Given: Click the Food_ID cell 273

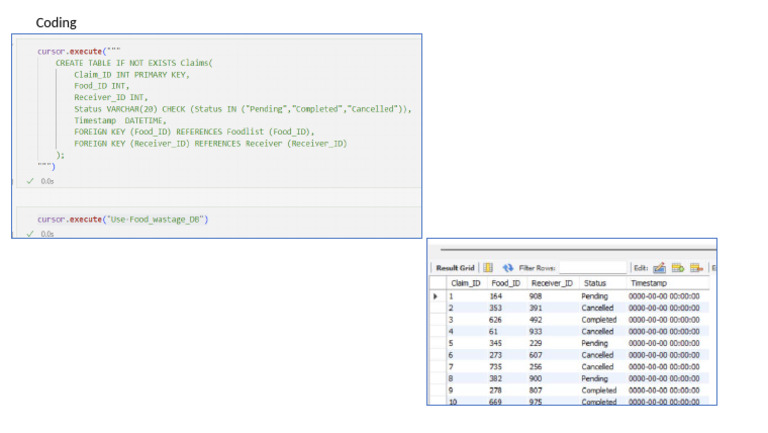Looking at the screenshot, I should pyautogui.click(x=496, y=355).
